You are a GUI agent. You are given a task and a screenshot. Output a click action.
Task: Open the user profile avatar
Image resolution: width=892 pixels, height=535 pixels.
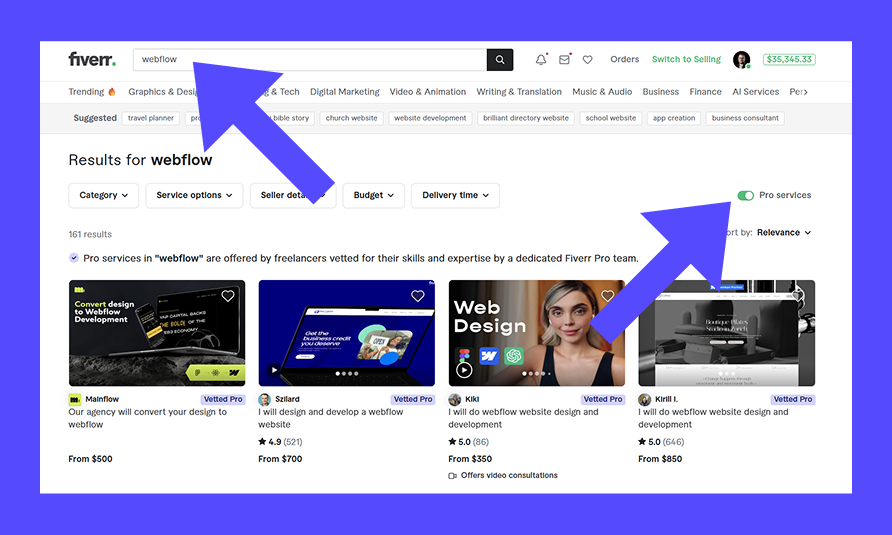pos(741,59)
